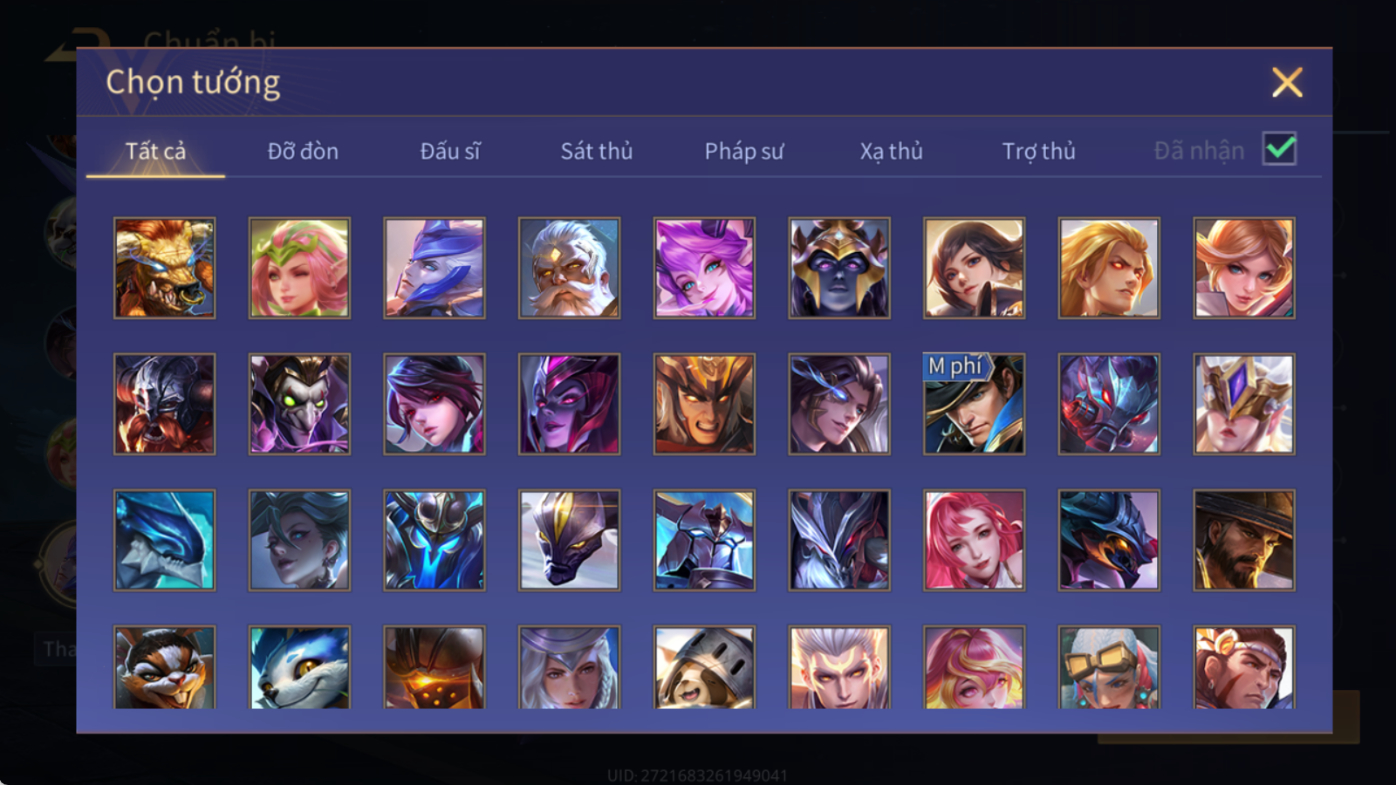Open the Sát thủ tab
The height and width of the screenshot is (785, 1396).
click(596, 151)
